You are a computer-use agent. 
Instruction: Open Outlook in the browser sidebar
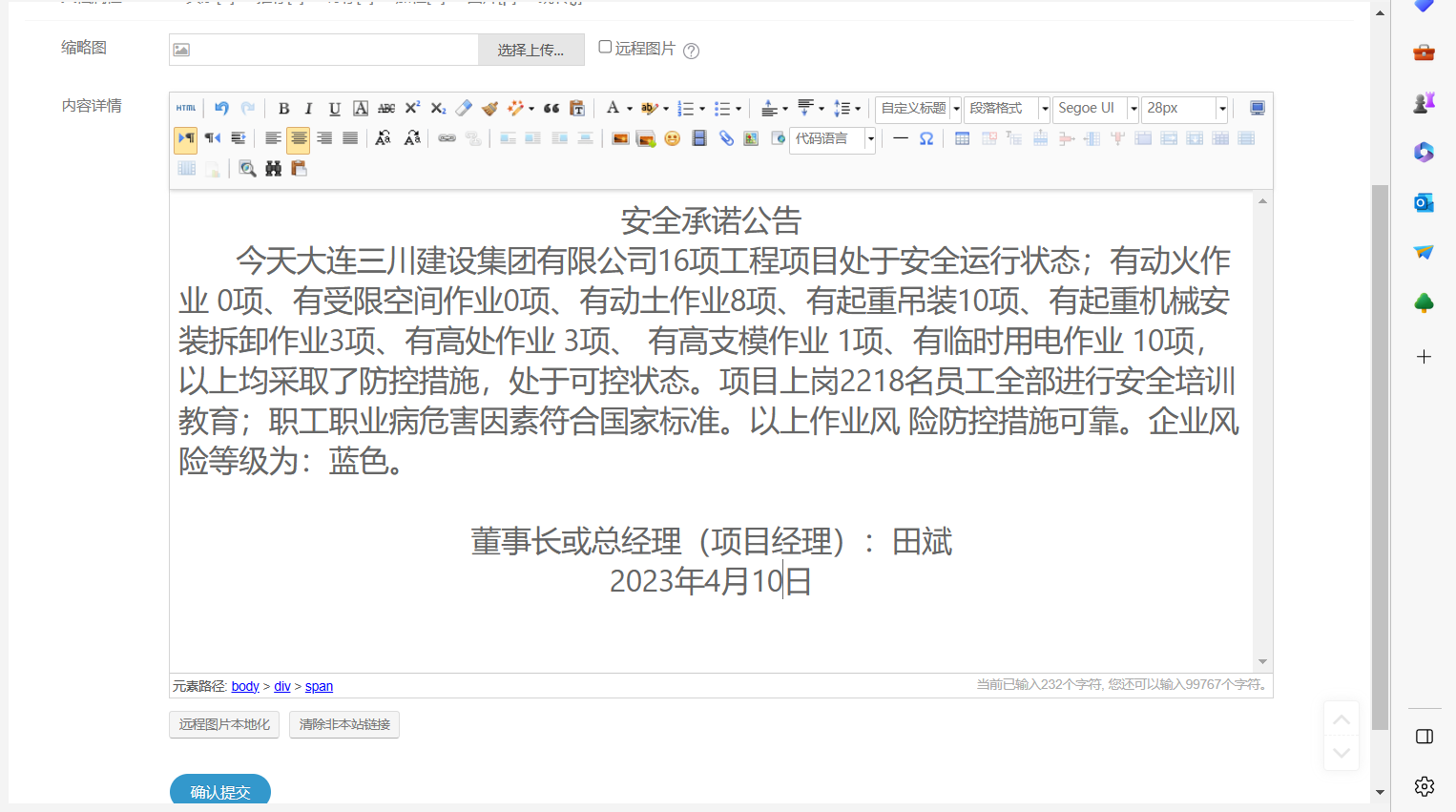(1424, 202)
